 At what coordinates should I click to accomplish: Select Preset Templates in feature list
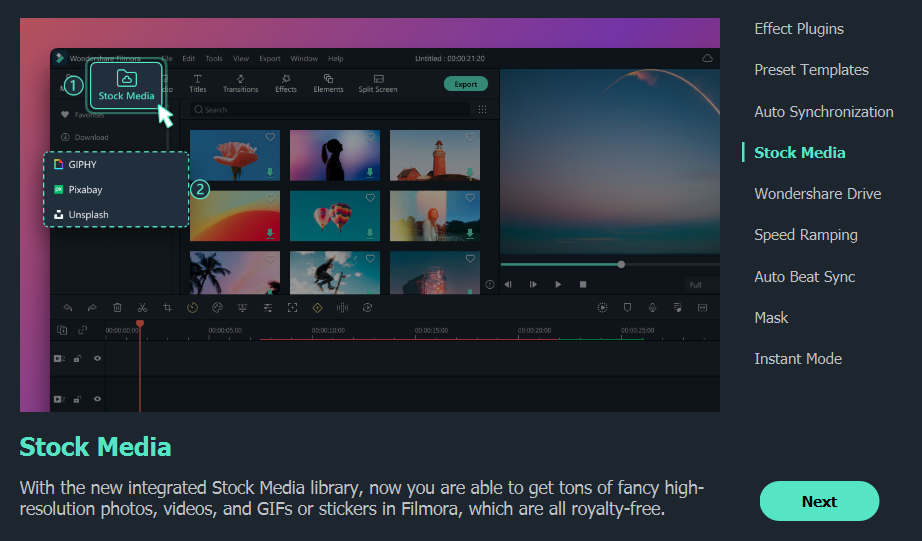811,70
